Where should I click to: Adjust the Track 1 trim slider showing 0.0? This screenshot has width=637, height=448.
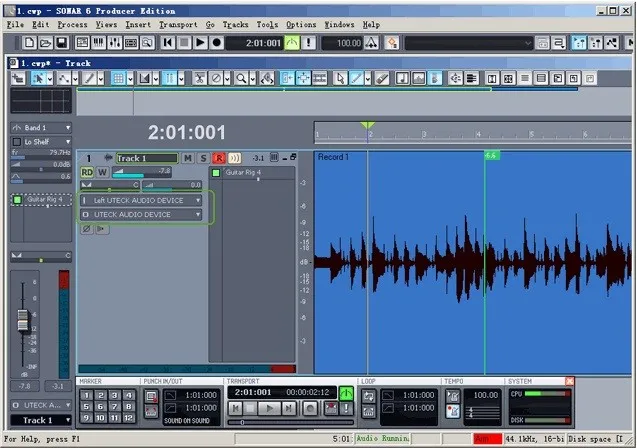[x=172, y=186]
